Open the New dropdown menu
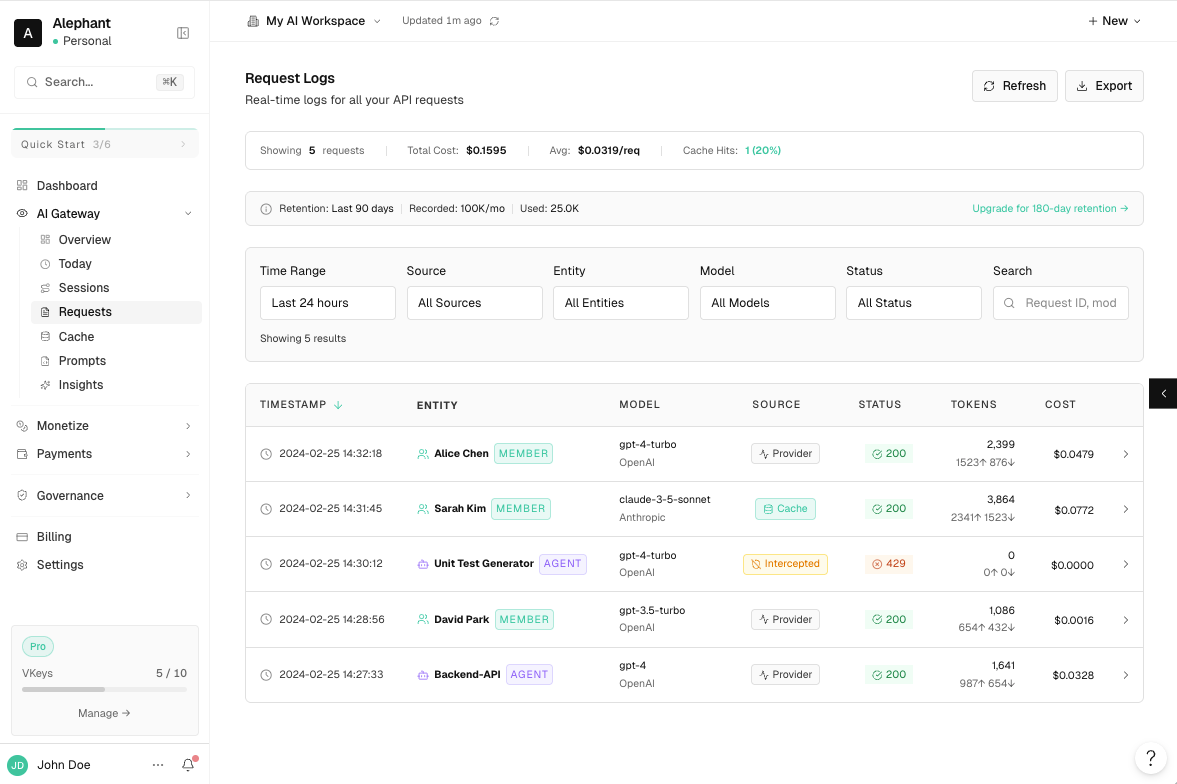Screen dimensions: 1177x784 coord(1114,21)
